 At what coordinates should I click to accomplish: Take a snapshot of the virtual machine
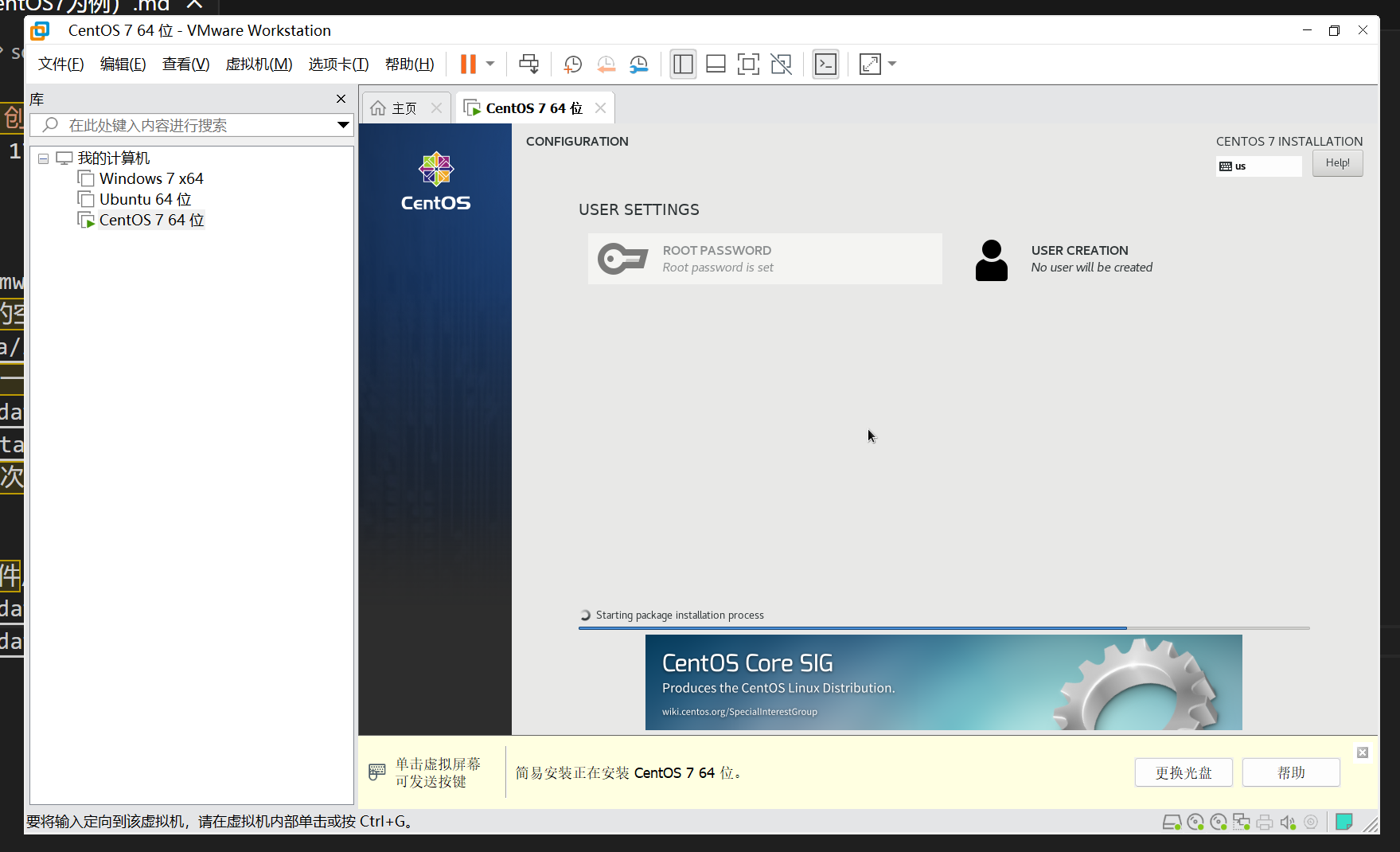click(x=572, y=64)
